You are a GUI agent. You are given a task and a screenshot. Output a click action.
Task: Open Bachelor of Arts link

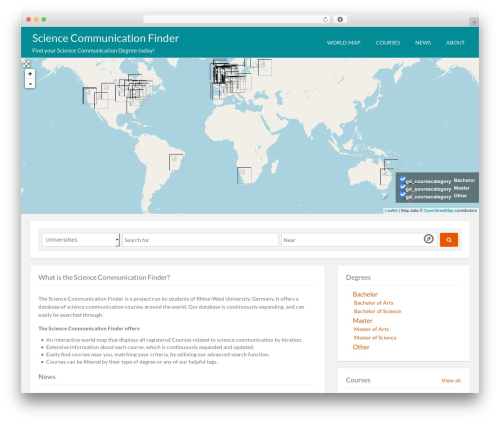(373, 303)
